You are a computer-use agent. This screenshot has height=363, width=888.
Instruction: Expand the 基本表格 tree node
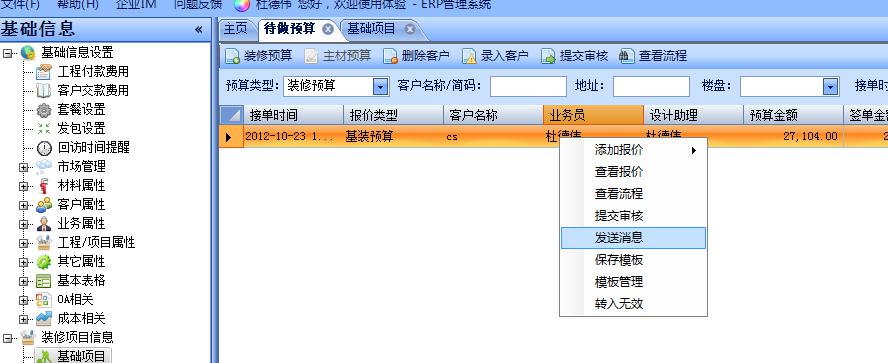point(23,281)
